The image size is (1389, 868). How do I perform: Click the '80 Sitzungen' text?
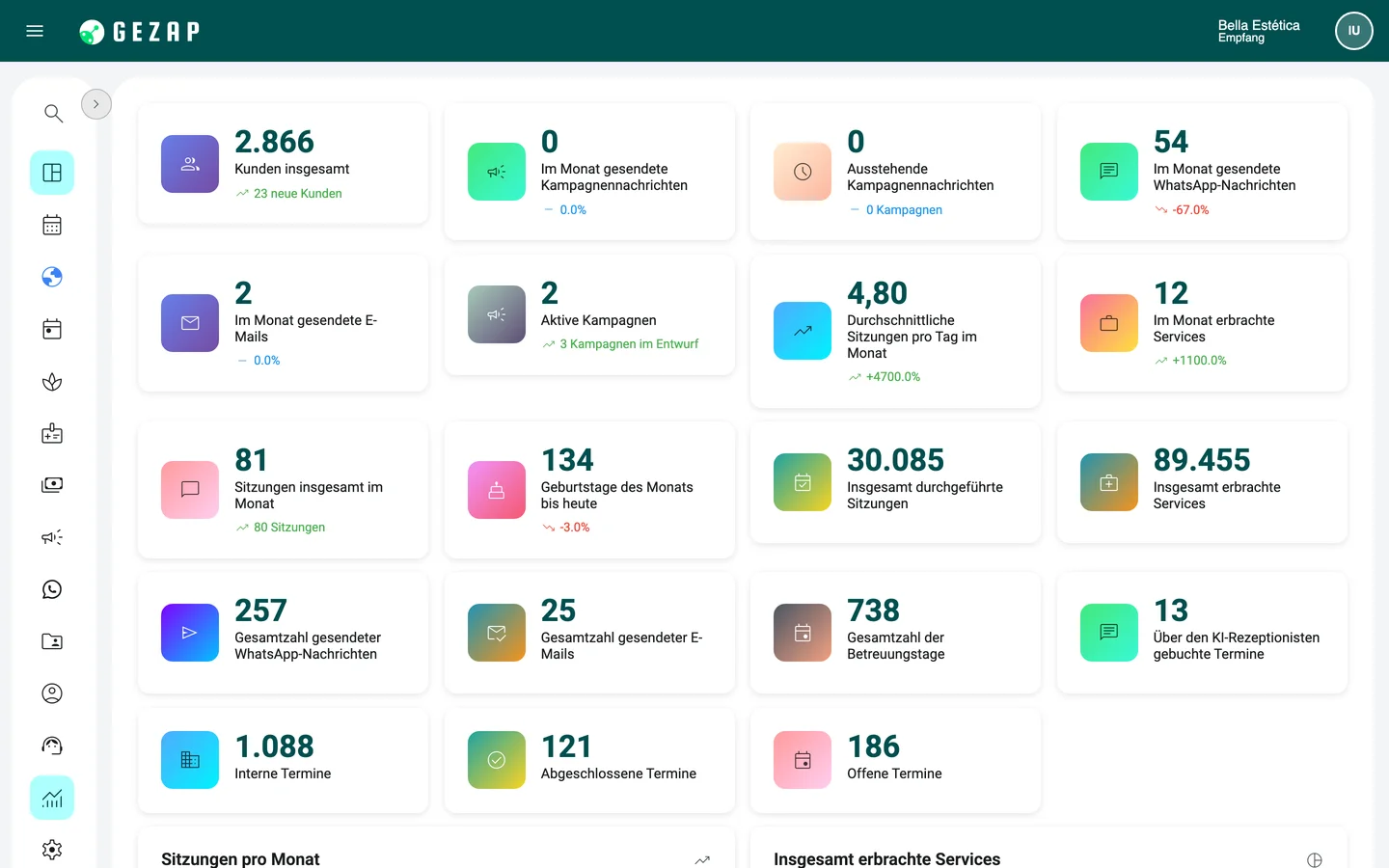coord(289,528)
